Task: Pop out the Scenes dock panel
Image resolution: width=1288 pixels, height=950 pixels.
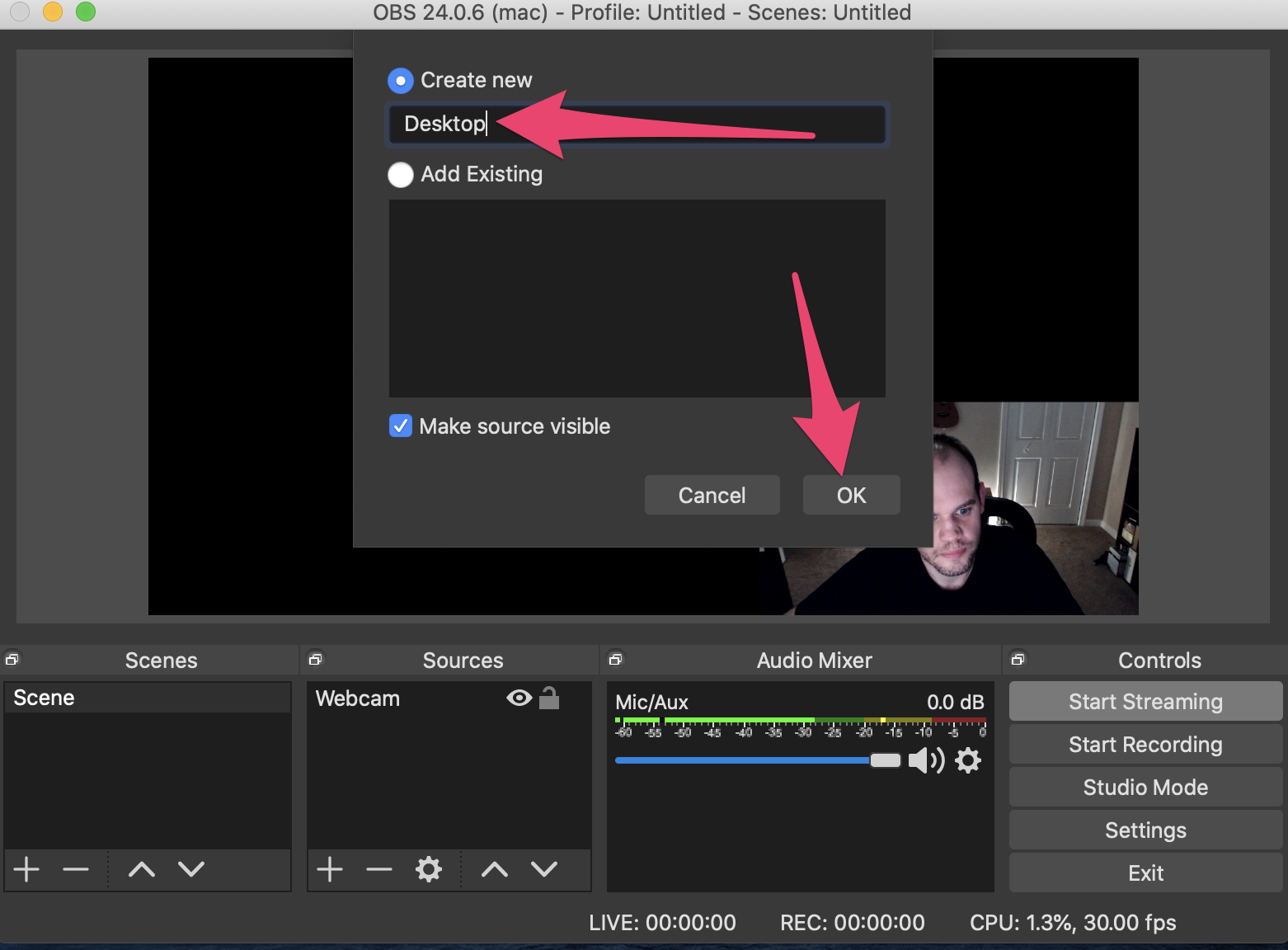Action: (12, 659)
